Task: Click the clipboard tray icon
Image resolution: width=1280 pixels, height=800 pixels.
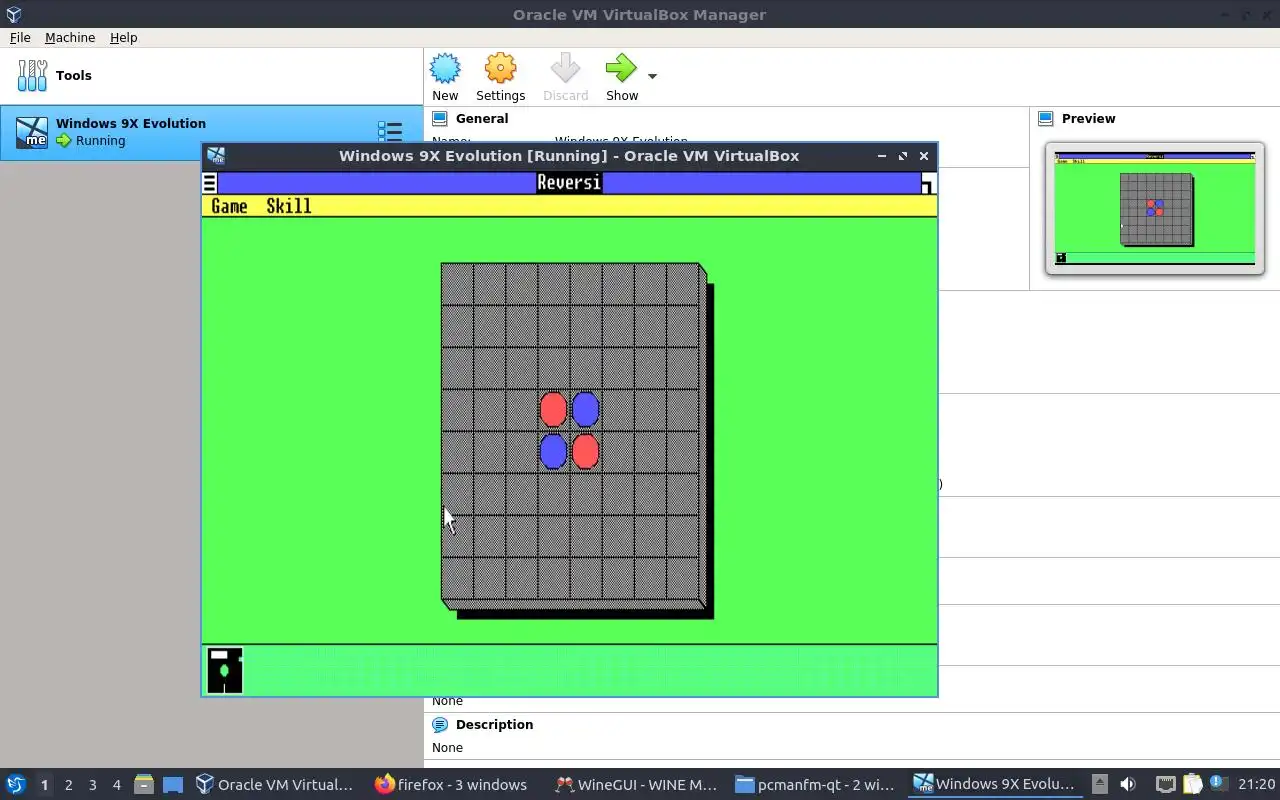Action: point(1192,784)
